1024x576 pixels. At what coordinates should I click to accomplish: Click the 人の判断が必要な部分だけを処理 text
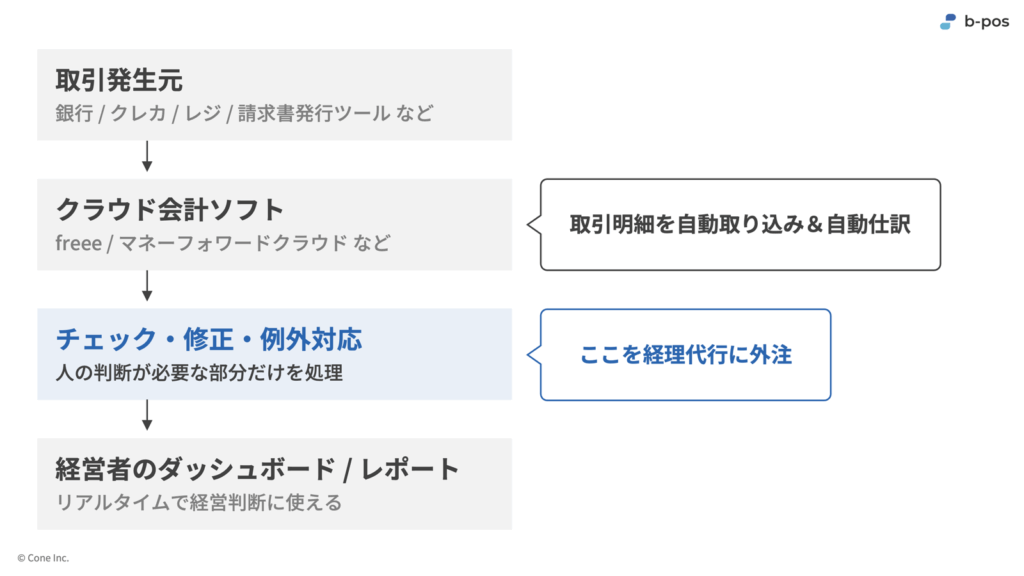click(199, 372)
